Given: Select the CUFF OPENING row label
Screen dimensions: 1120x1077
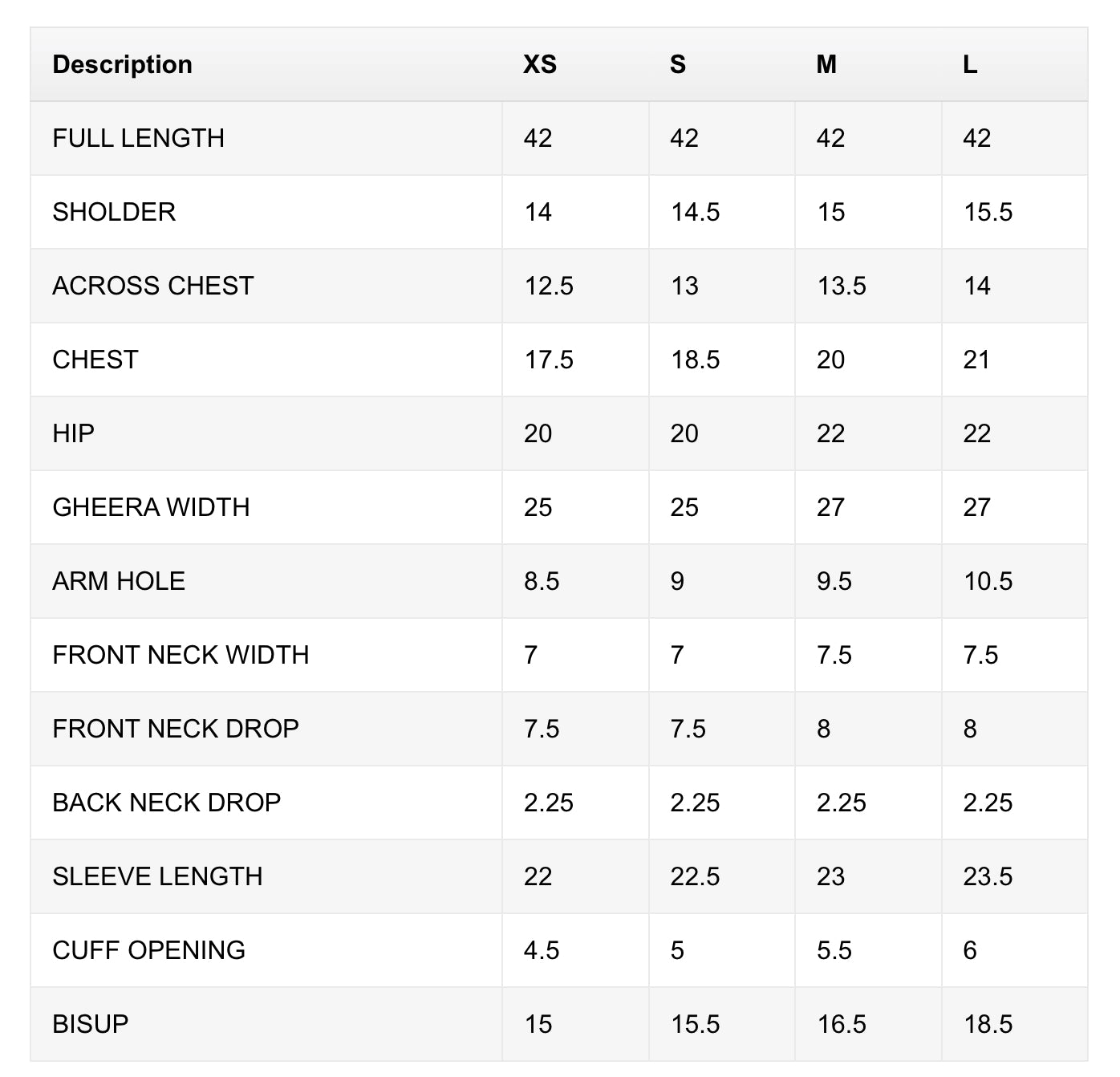Looking at the screenshot, I should [x=148, y=950].
